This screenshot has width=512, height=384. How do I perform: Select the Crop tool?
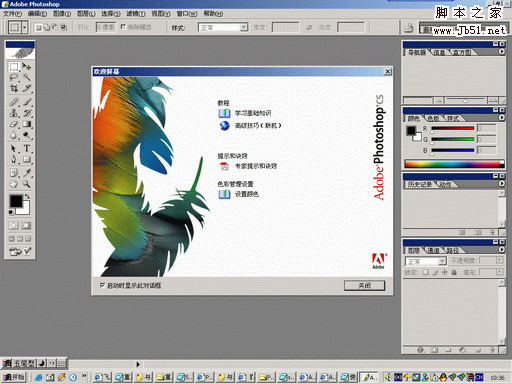(14, 88)
